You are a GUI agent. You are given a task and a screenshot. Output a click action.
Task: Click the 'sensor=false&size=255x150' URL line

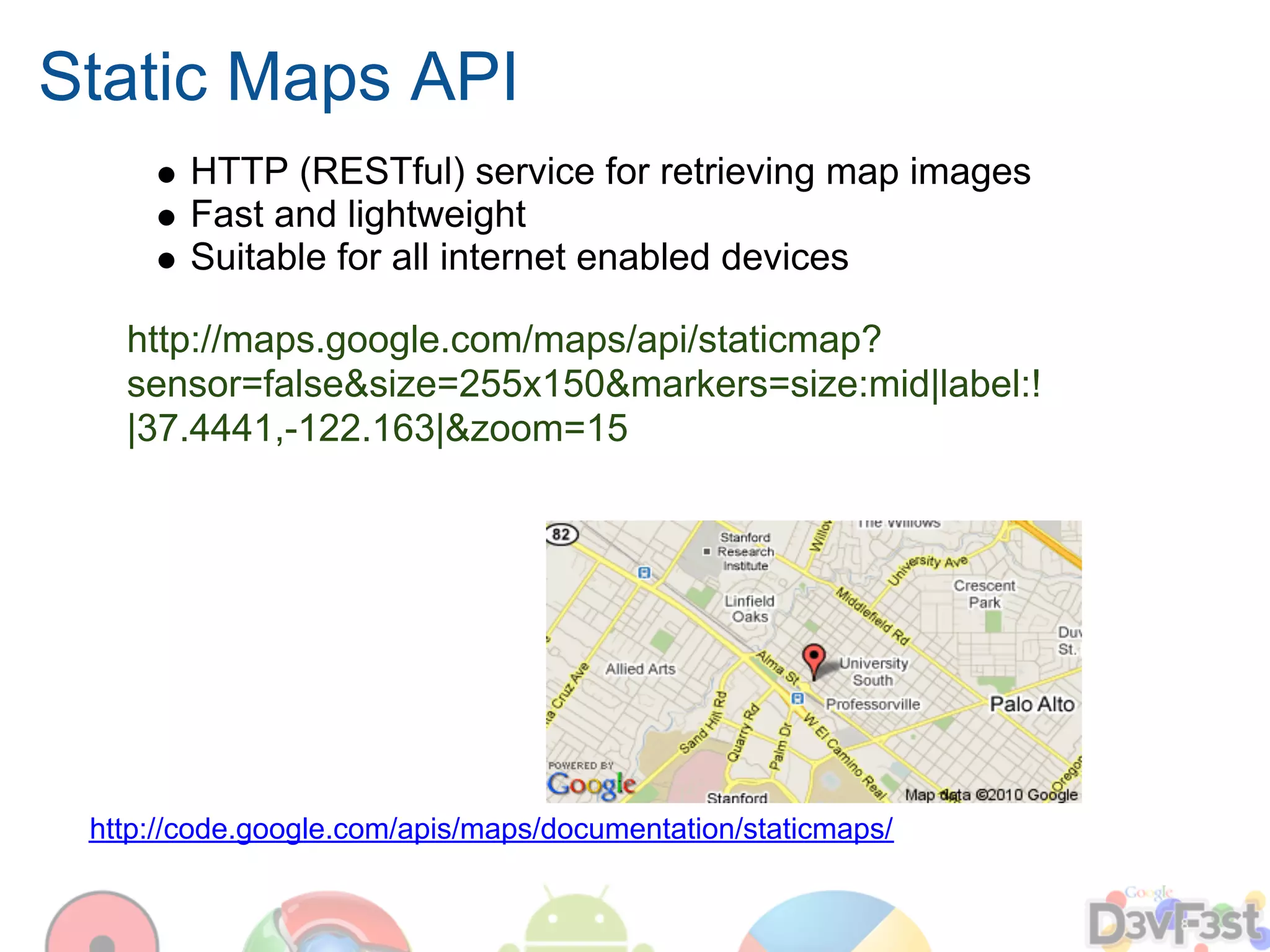point(583,383)
